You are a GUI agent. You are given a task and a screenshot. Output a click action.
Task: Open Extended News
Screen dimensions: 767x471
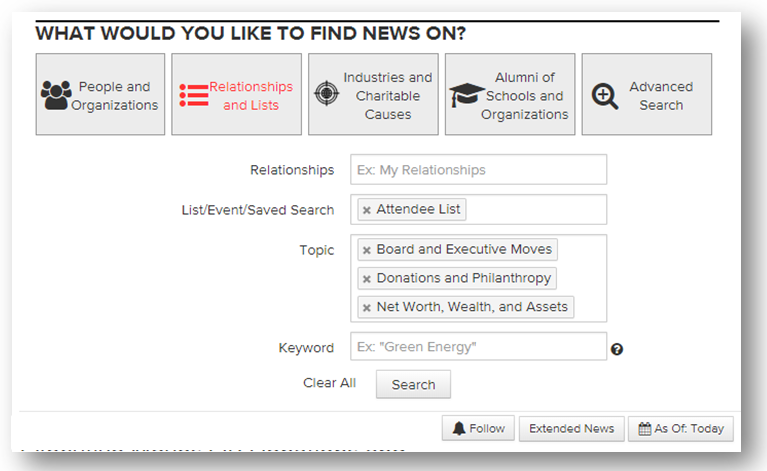(571, 428)
